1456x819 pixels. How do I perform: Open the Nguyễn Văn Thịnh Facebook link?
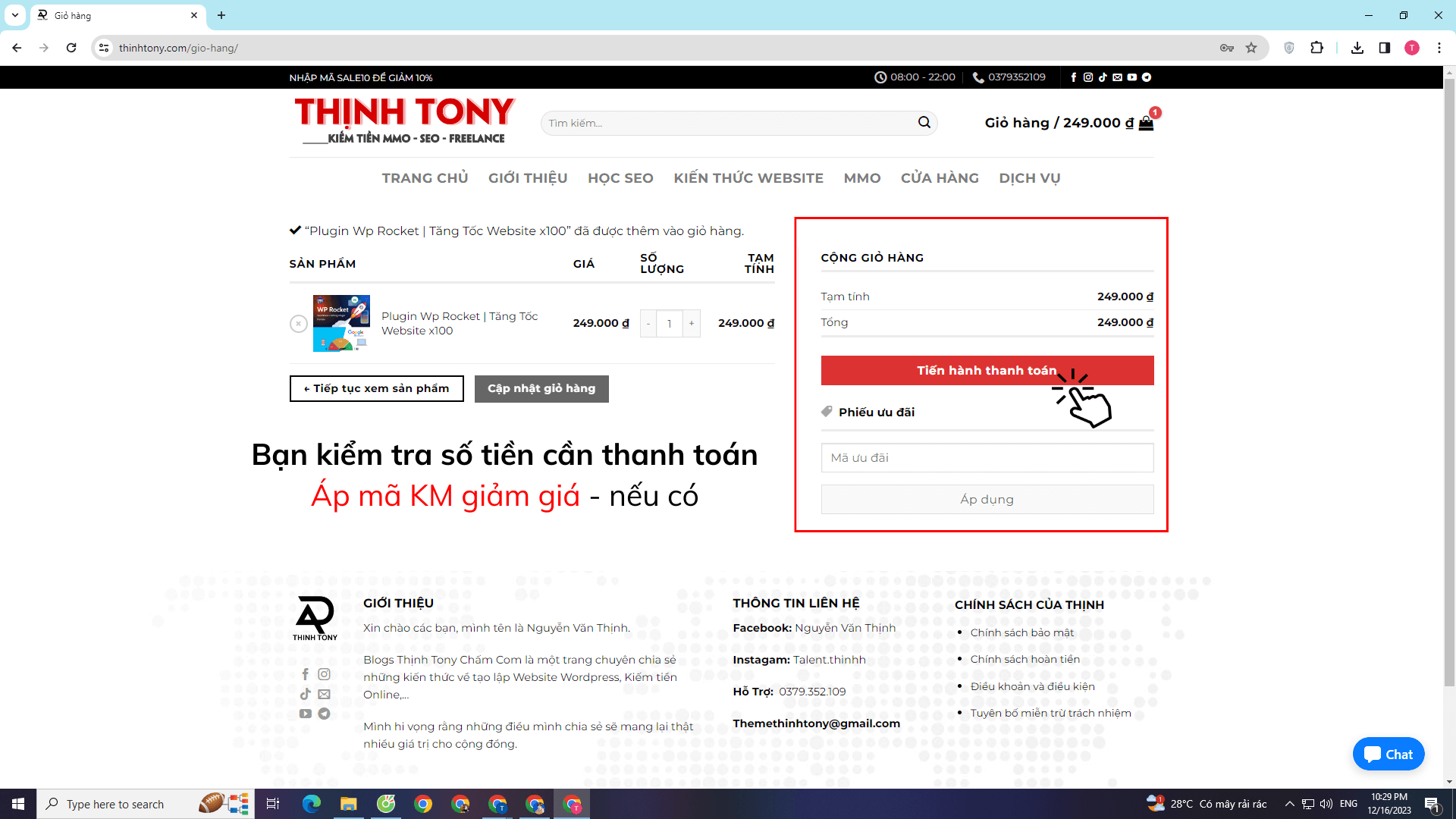[x=844, y=627]
